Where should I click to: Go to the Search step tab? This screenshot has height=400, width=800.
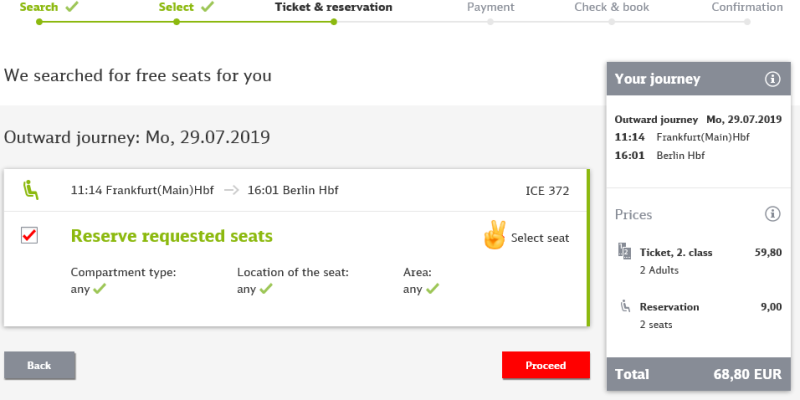(x=39, y=7)
